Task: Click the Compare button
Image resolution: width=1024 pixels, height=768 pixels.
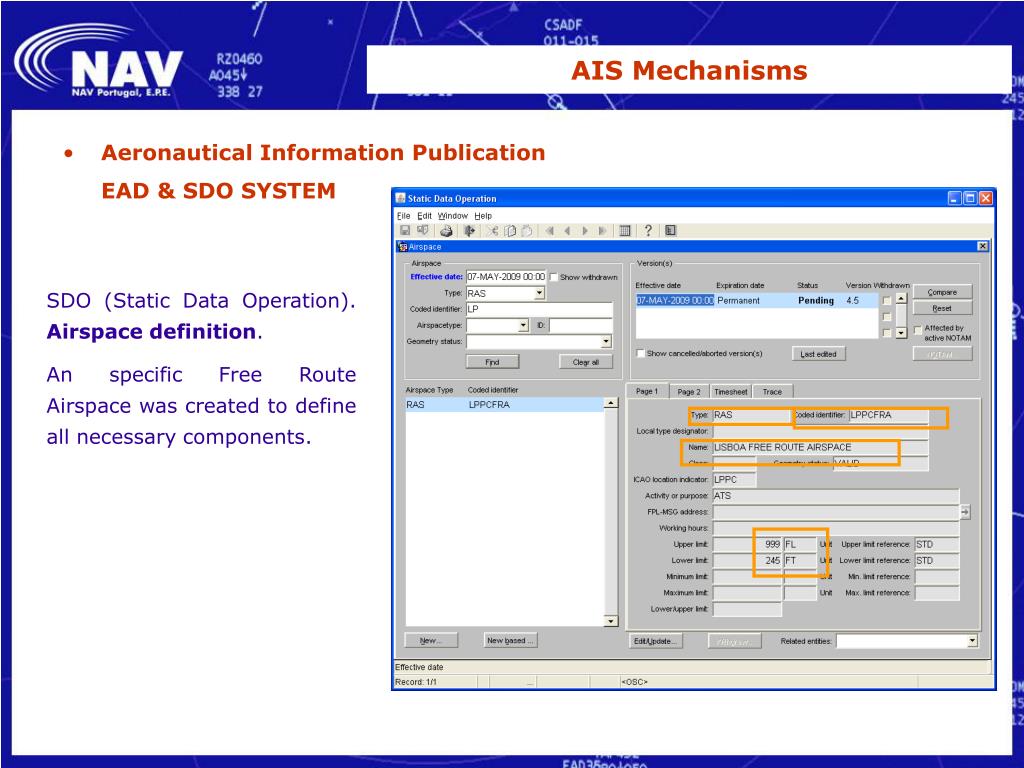Action: coord(942,292)
